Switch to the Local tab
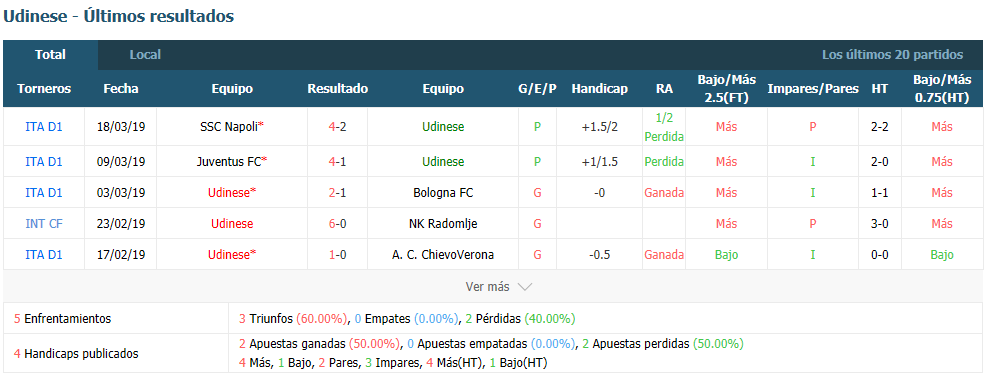 click(145, 55)
